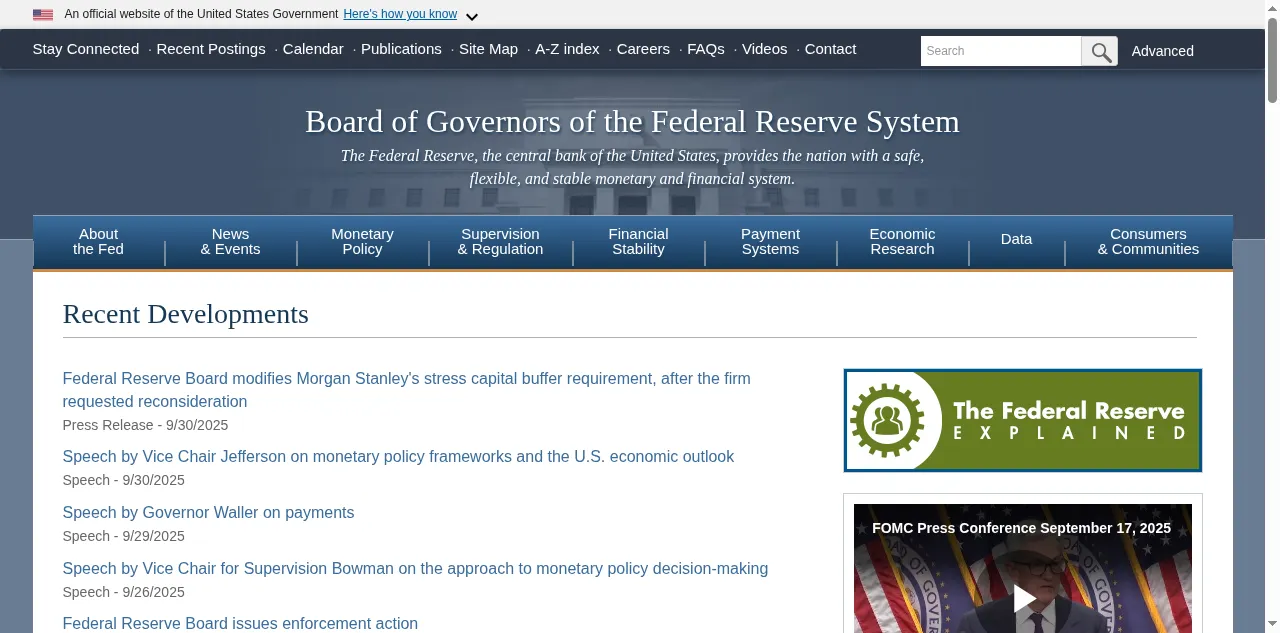Open Governor Waller's speech on payments
The width and height of the screenshot is (1280, 633).
point(208,513)
